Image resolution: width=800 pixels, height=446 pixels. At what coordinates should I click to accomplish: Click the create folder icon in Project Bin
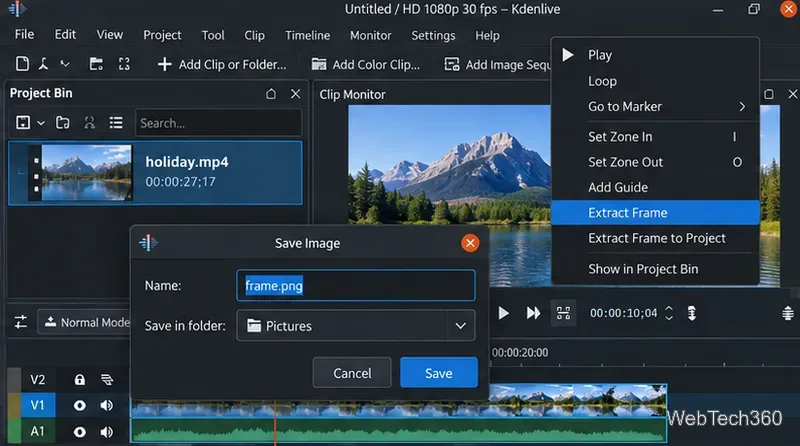click(x=63, y=122)
